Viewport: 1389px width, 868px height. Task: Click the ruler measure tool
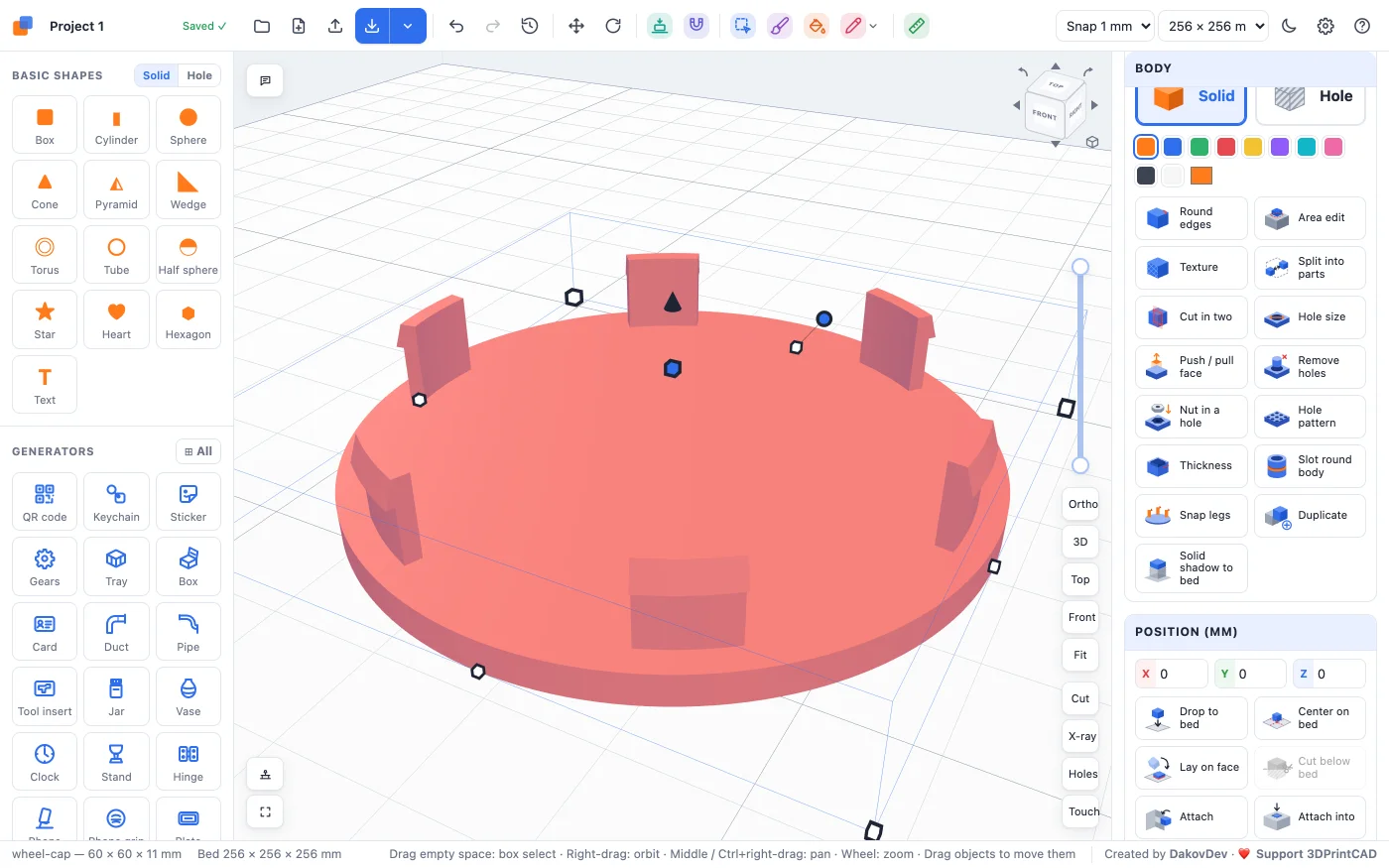917,26
